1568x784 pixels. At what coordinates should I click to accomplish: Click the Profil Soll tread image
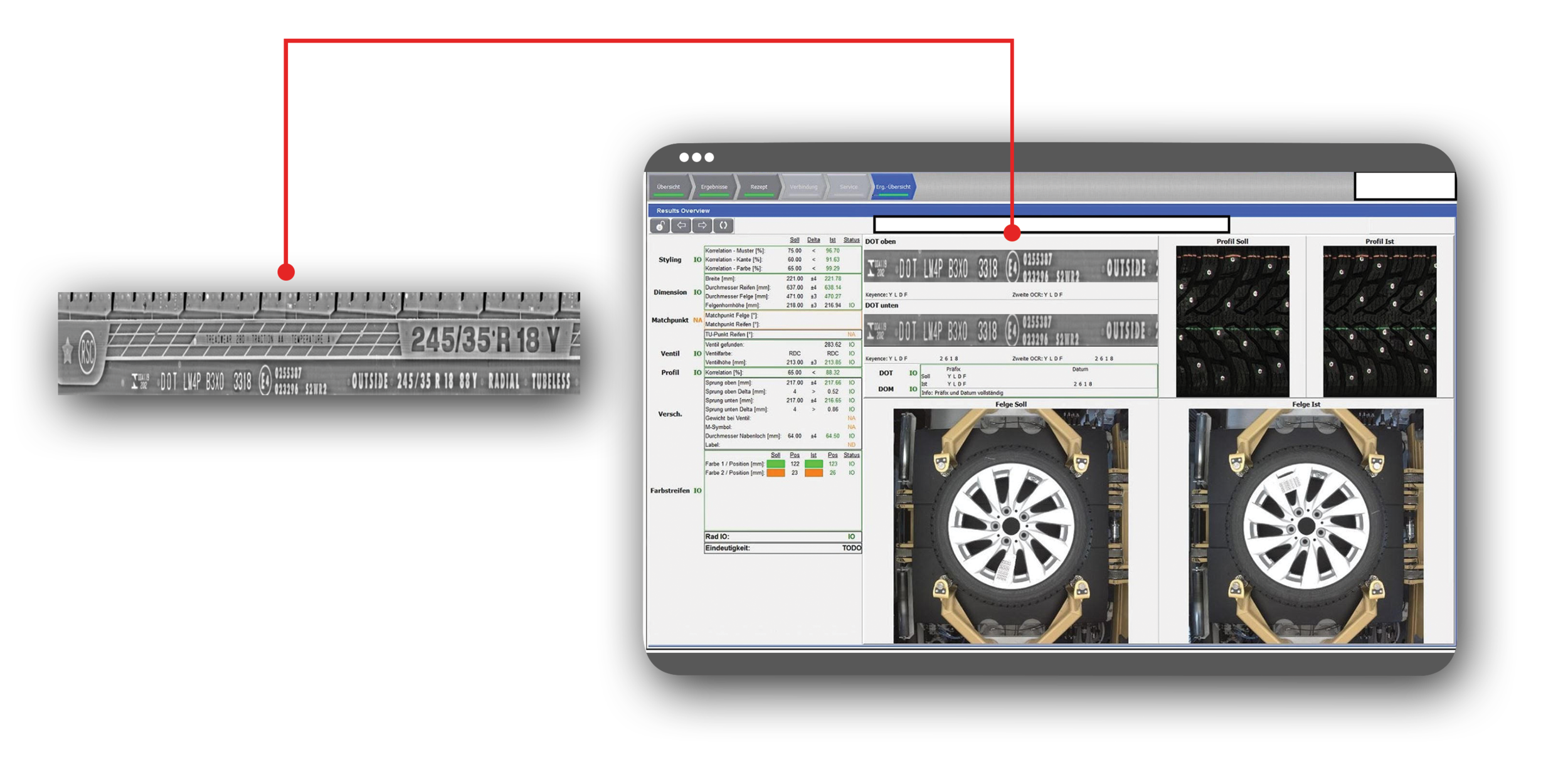[1232, 321]
